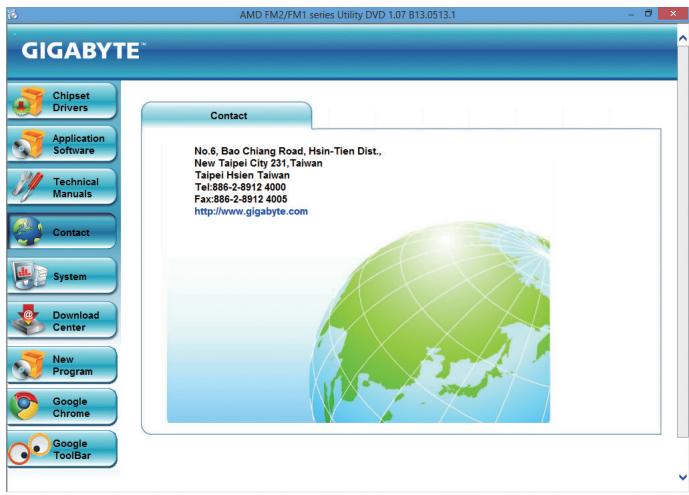Select the Contact tab
This screenshot has height=495, width=689.
pyautogui.click(x=227, y=116)
